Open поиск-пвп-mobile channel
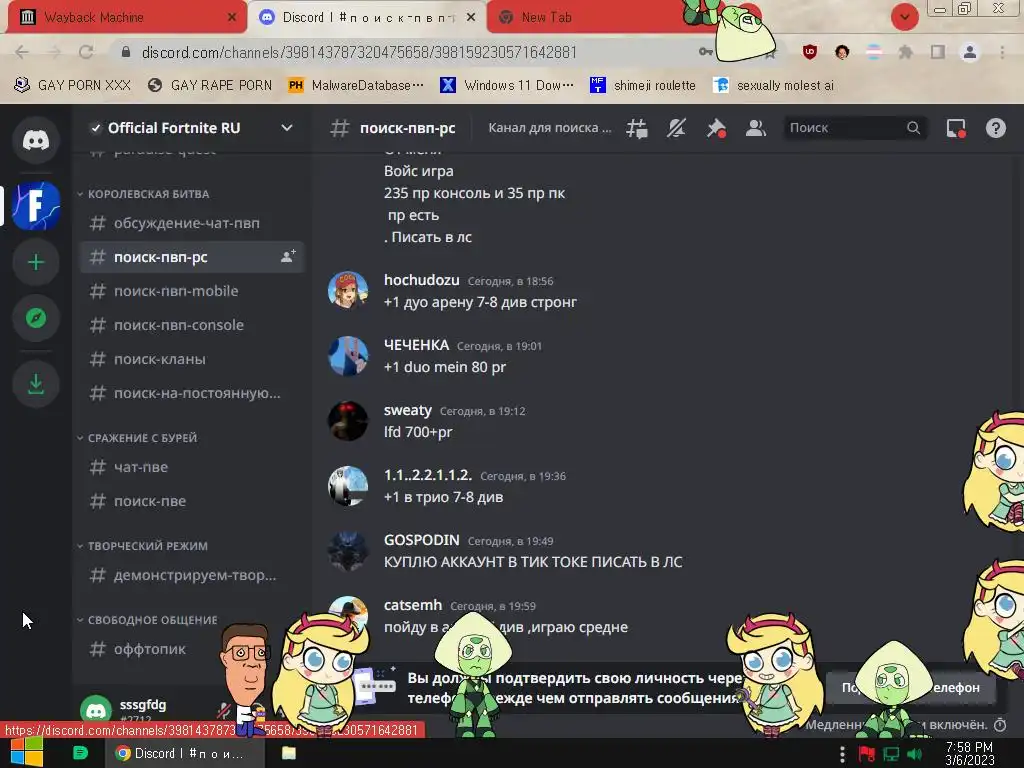The image size is (1024, 768). [192, 291]
